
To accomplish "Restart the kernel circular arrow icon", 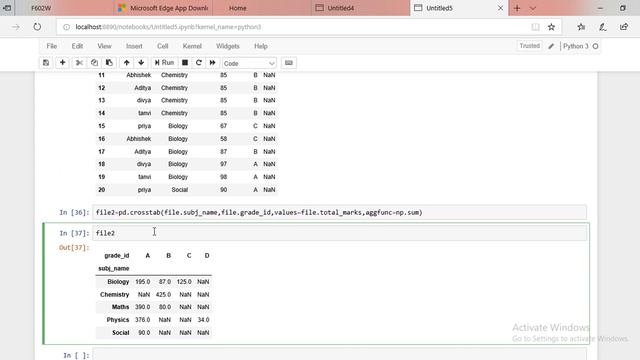I will click(199, 63).
